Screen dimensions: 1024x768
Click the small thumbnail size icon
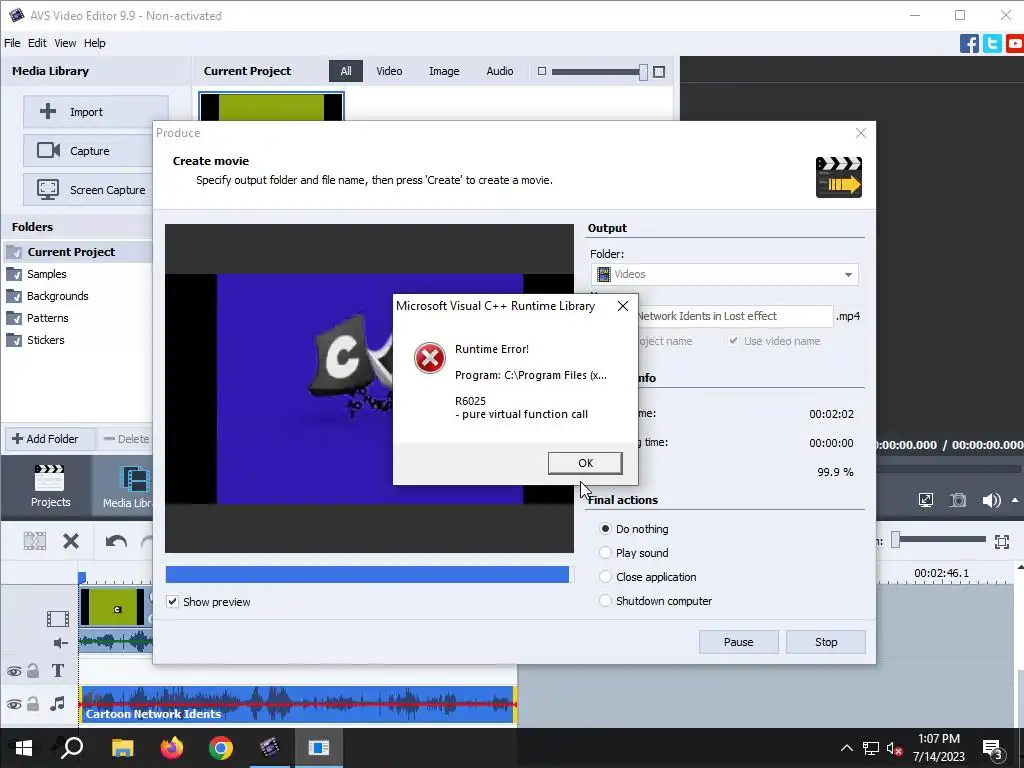click(541, 71)
